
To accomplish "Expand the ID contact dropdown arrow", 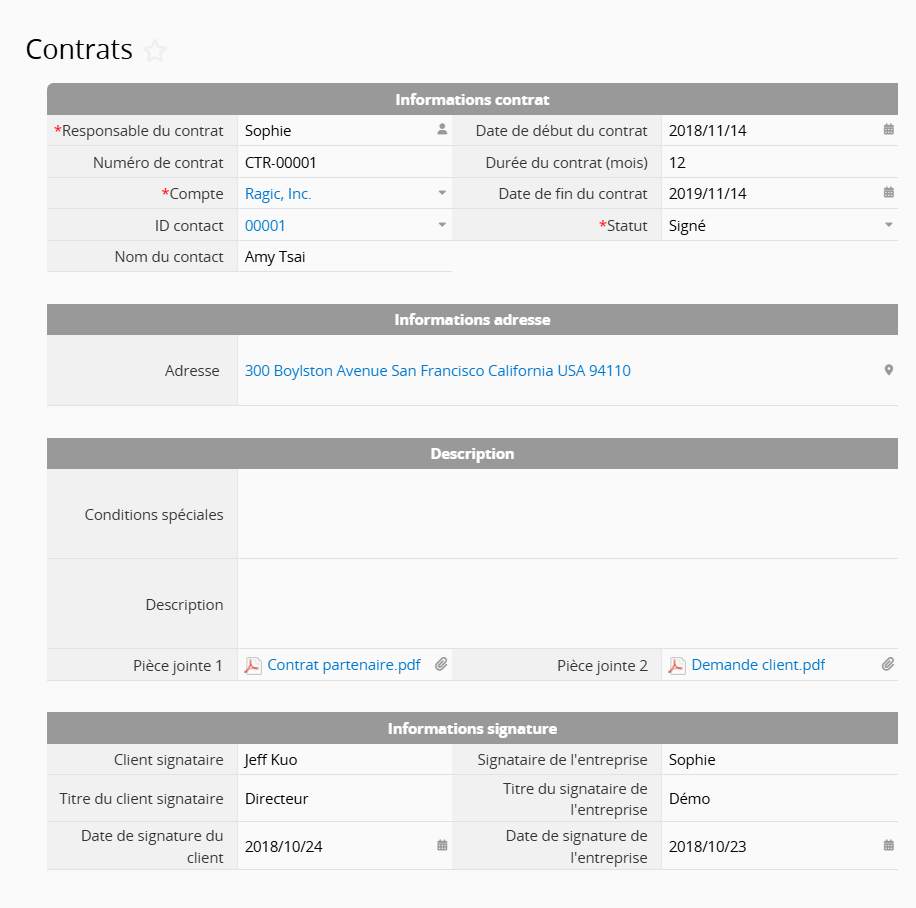I will click(x=442, y=226).
